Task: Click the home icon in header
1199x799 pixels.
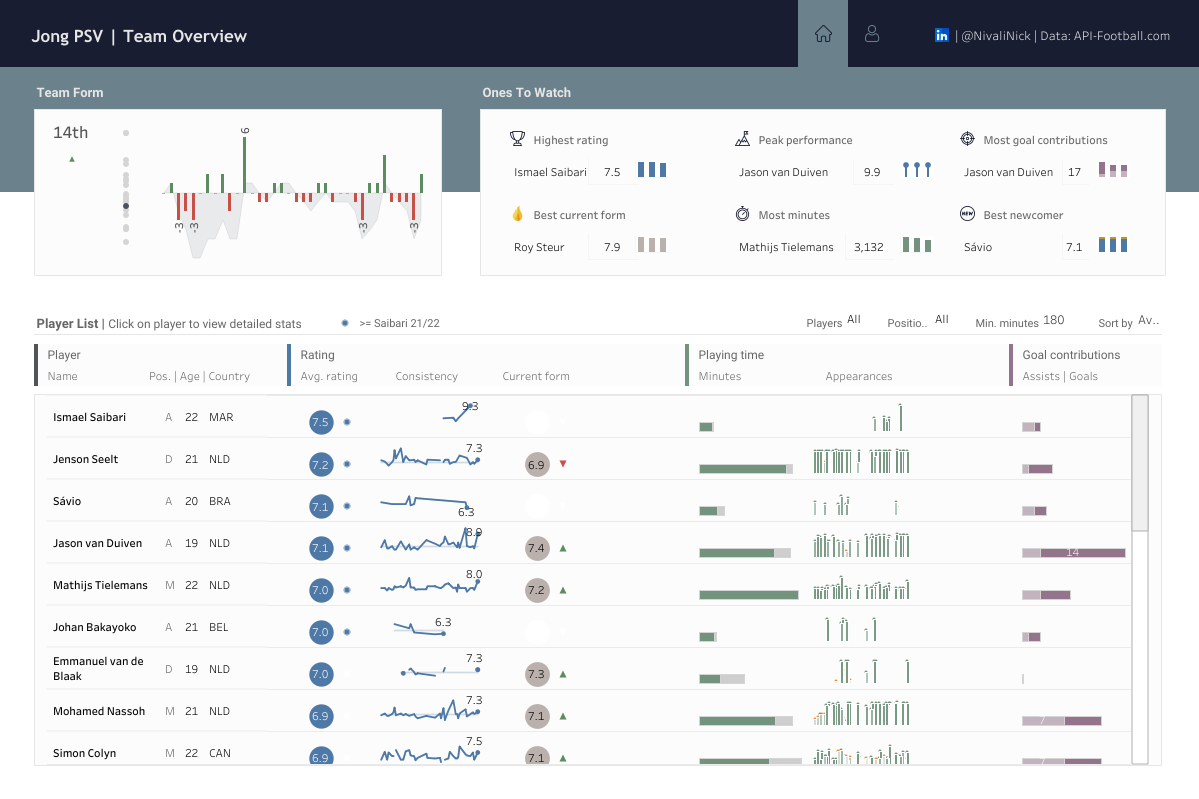Action: 823,34
